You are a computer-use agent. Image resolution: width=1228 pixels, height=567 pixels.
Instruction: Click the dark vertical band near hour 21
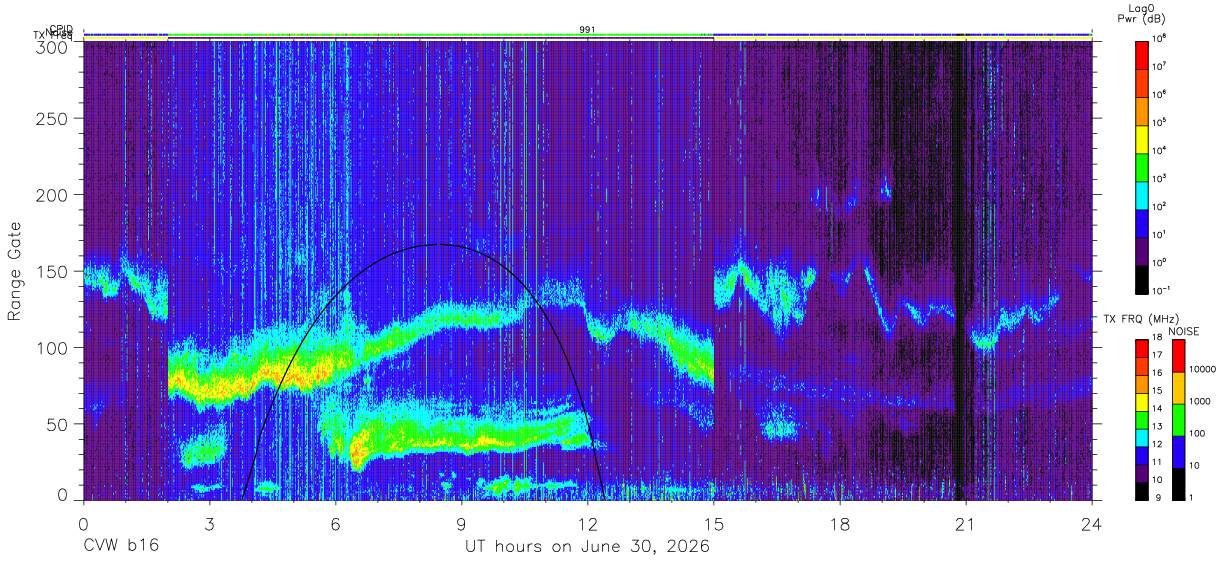tap(961, 270)
